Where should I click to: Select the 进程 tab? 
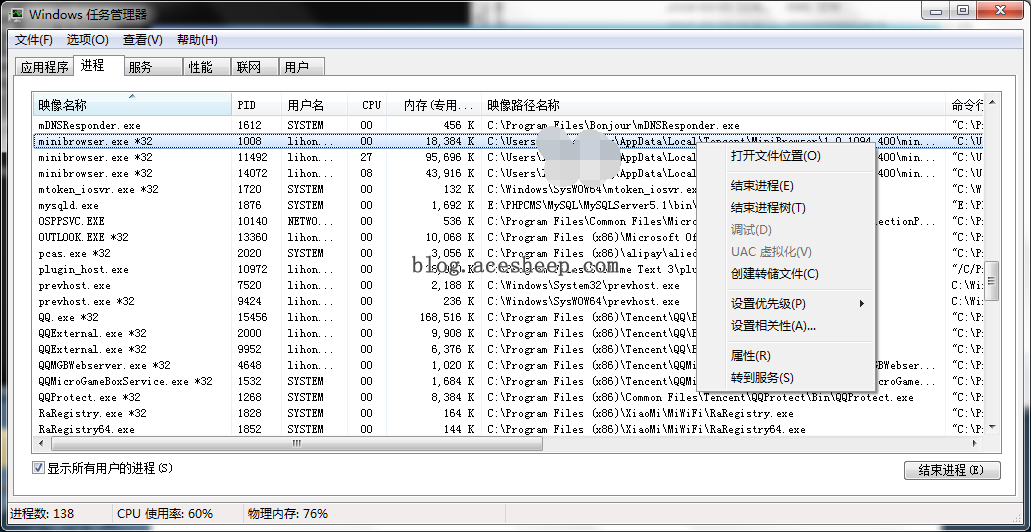point(99,65)
